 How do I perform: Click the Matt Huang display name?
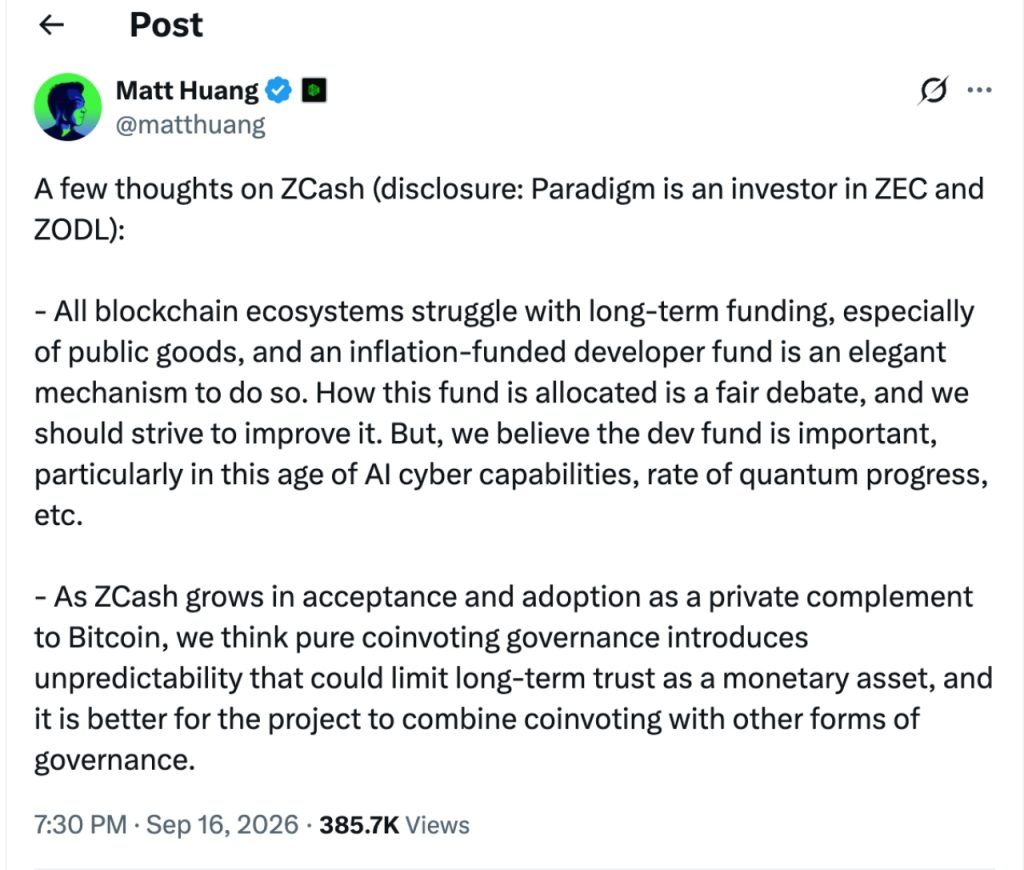(x=187, y=90)
